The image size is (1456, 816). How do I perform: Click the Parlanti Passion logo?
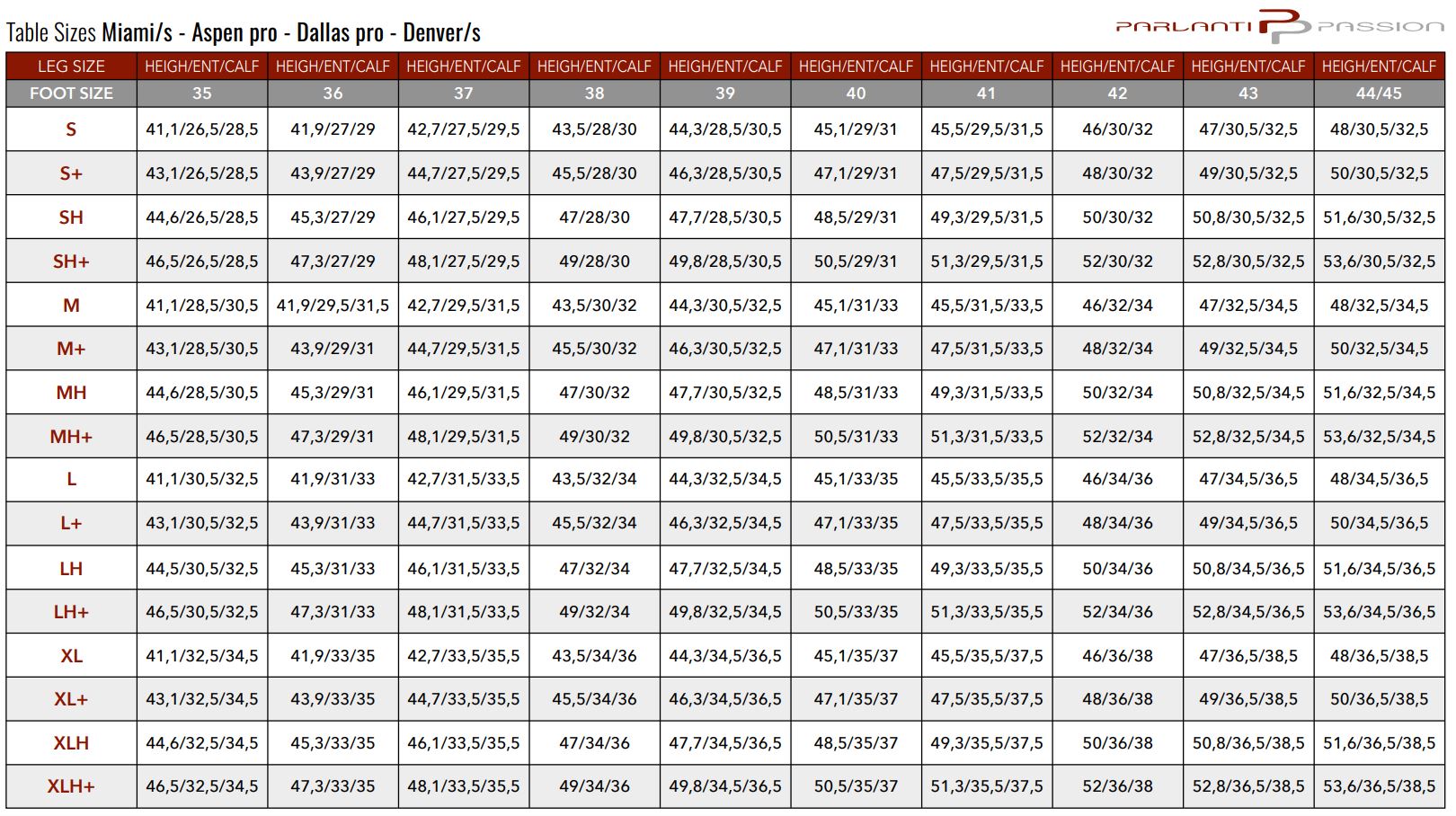point(1279,26)
